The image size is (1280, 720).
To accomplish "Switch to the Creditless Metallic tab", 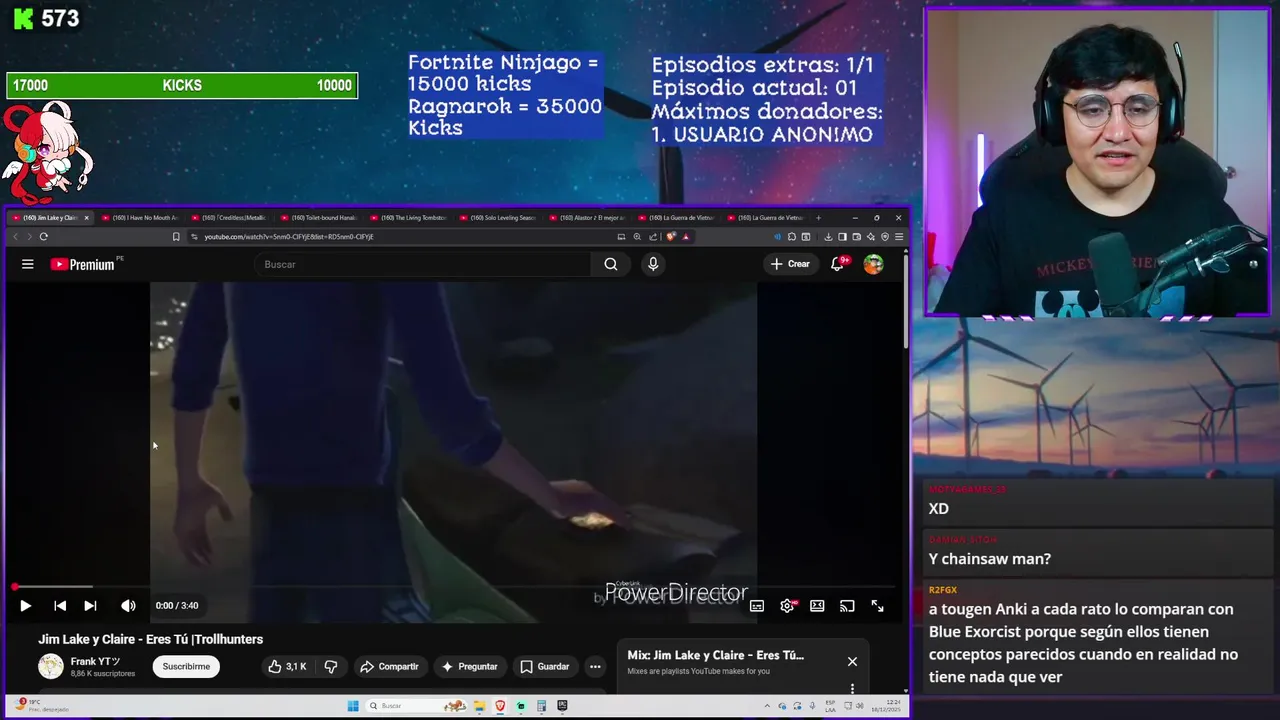I will coord(229,218).
